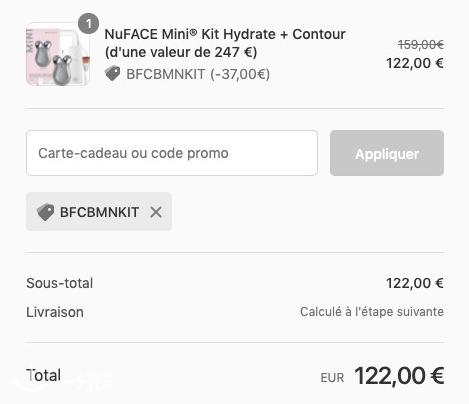
Task: Click the Total label
Action: [x=43, y=375]
